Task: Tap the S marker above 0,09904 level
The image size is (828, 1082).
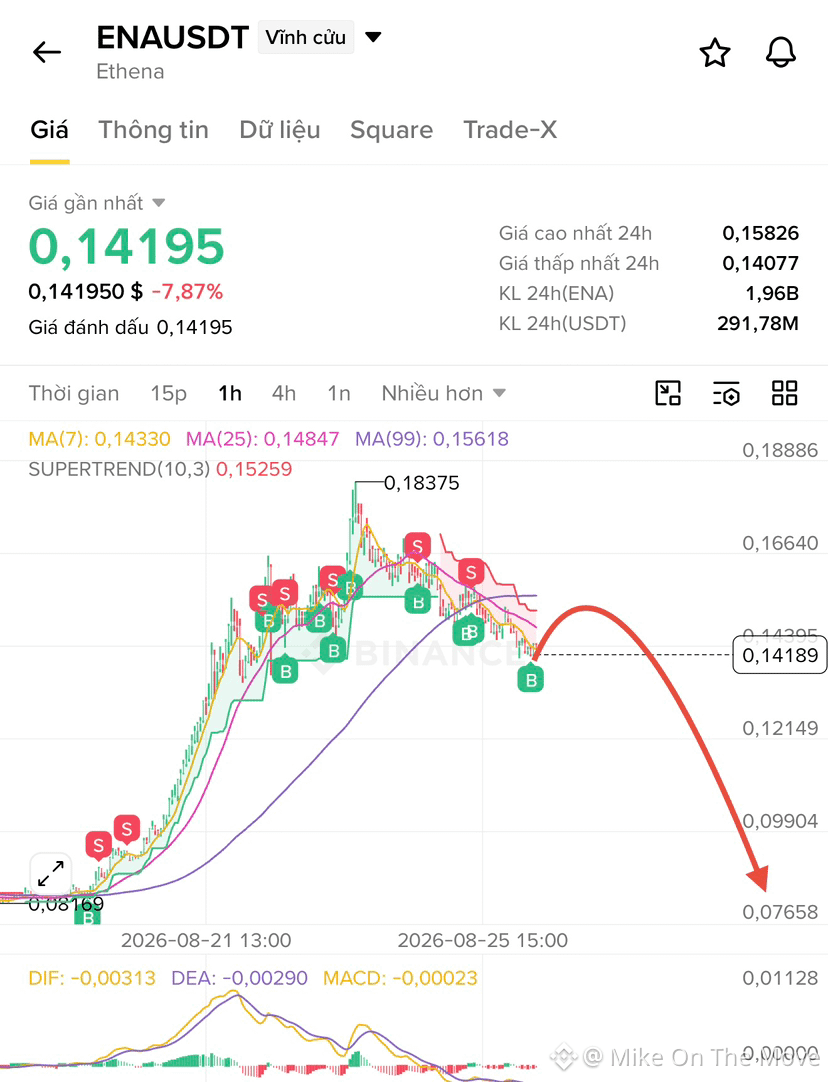Action: click(x=126, y=829)
